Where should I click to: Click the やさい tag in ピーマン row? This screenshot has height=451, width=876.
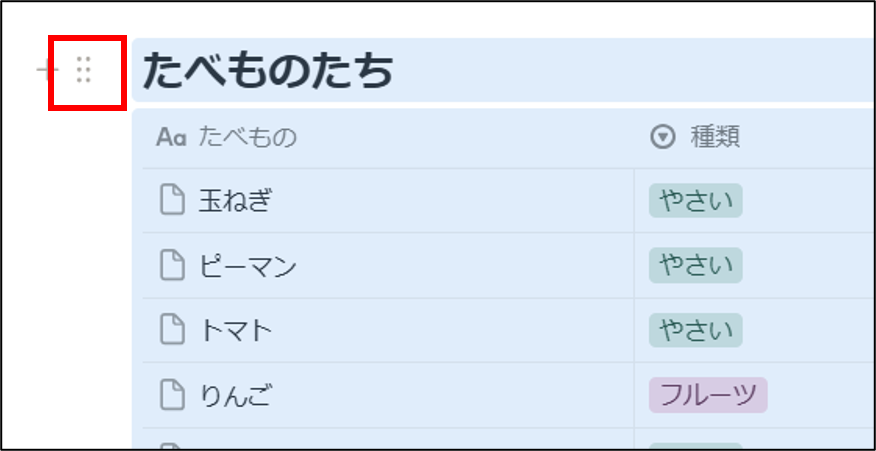coord(696,265)
